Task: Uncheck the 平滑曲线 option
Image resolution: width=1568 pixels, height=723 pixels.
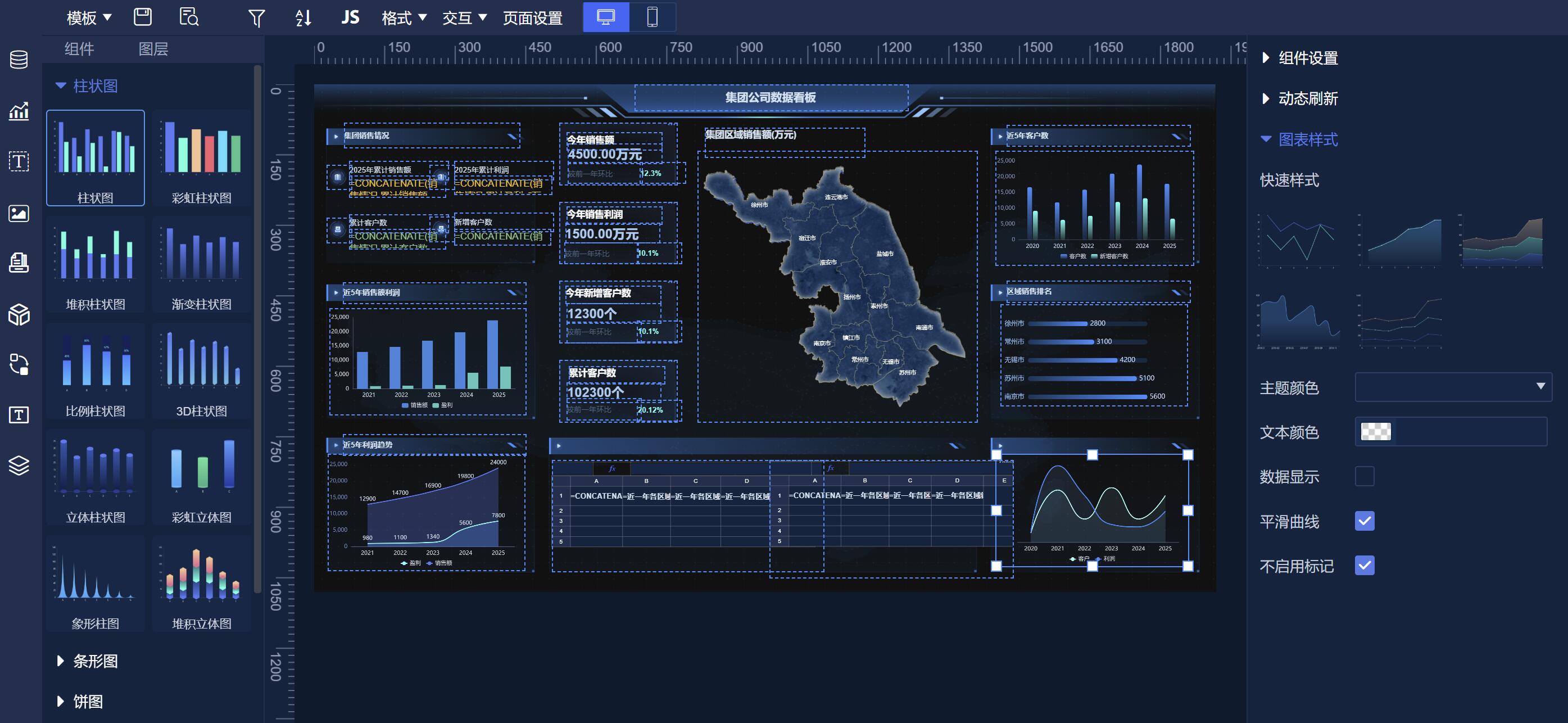Action: pyautogui.click(x=1364, y=521)
